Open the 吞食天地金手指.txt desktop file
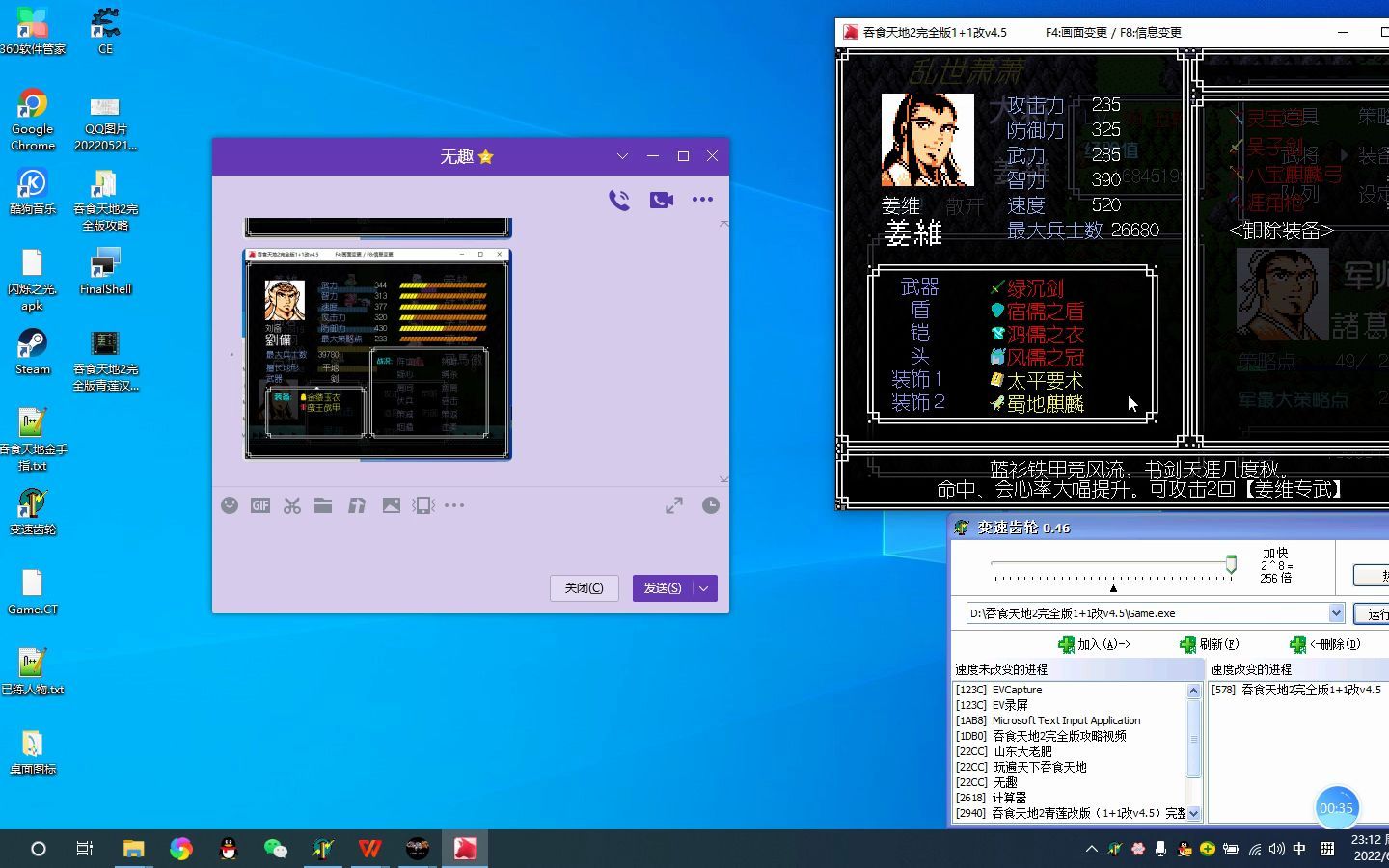 tap(33, 439)
